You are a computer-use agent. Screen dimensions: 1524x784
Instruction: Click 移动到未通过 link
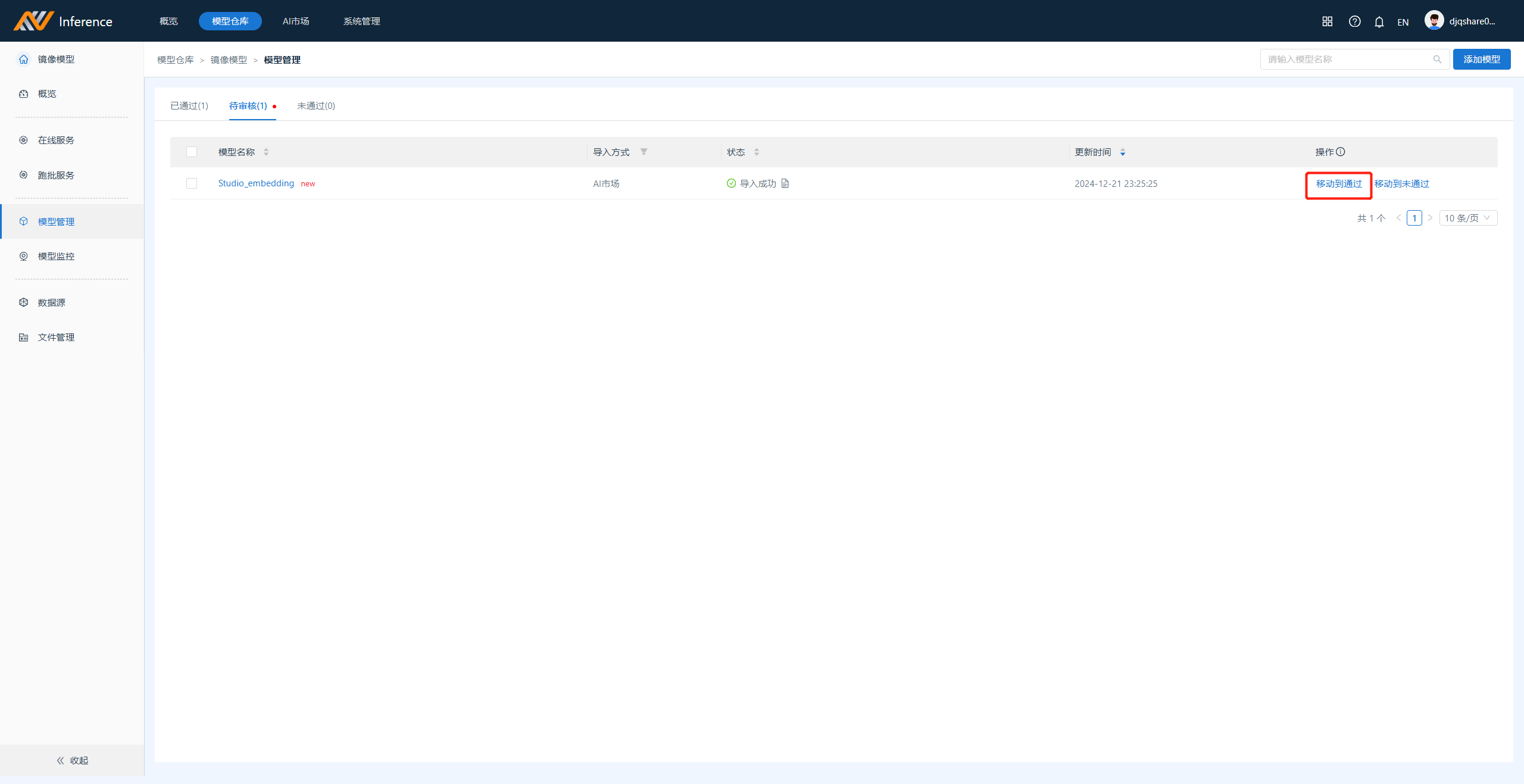(x=1401, y=184)
